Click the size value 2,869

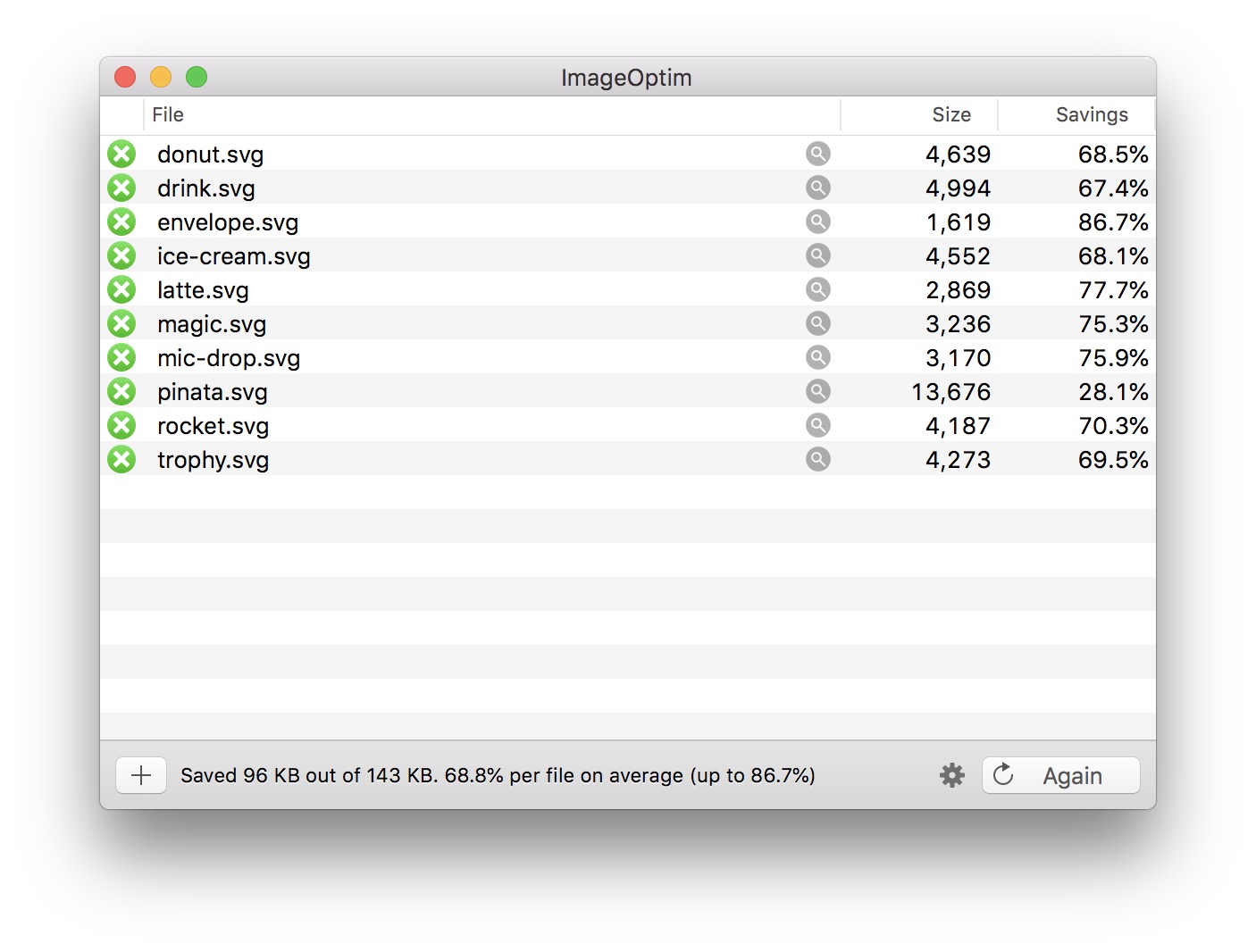(959, 290)
